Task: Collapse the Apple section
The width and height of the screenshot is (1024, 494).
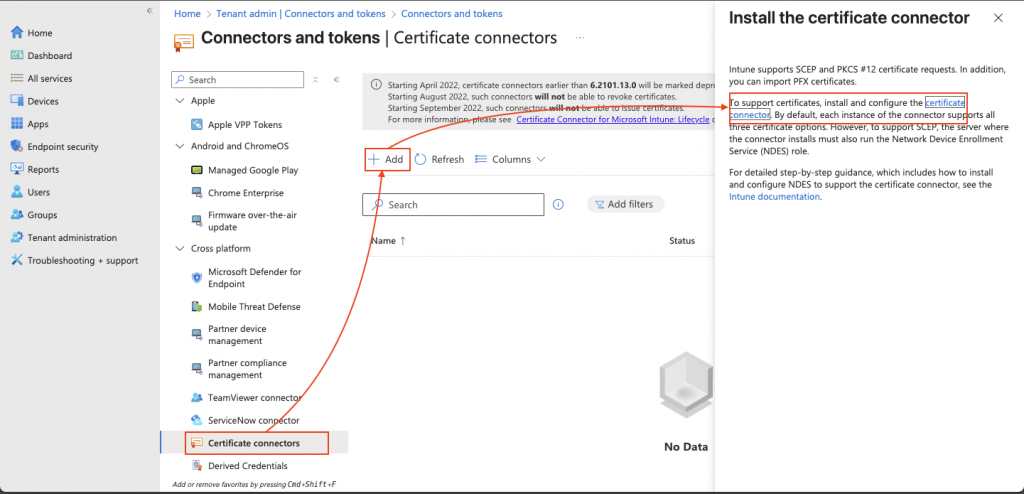Action: (x=180, y=101)
